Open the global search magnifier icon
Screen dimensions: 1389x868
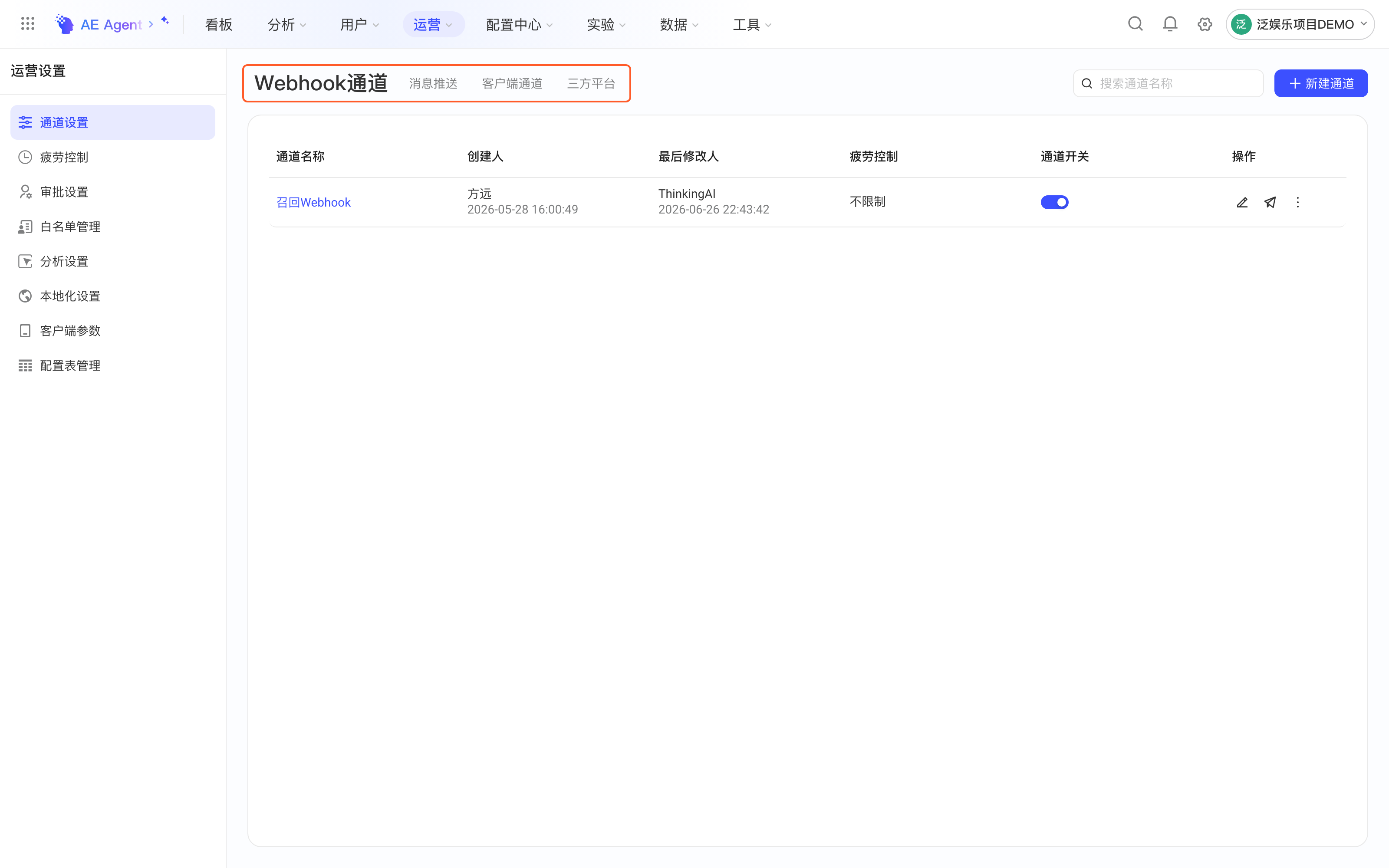[1135, 24]
